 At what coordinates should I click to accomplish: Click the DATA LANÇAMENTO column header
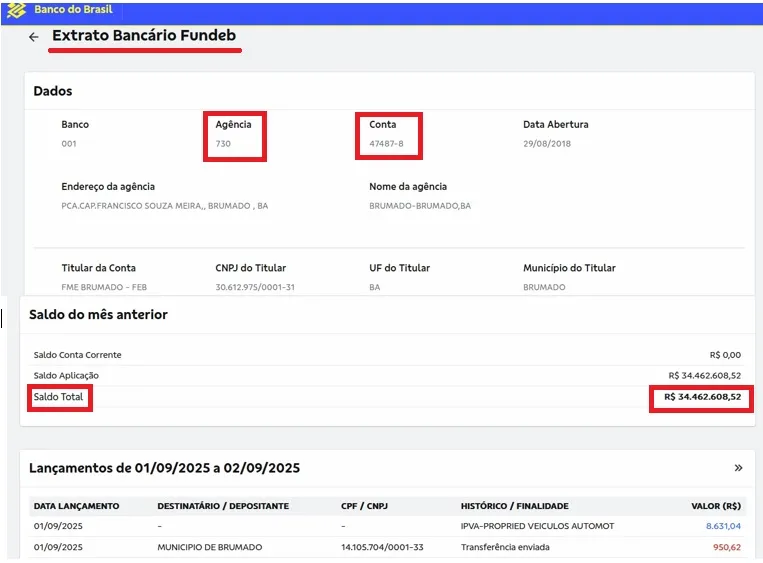pyautogui.click(x=76, y=506)
